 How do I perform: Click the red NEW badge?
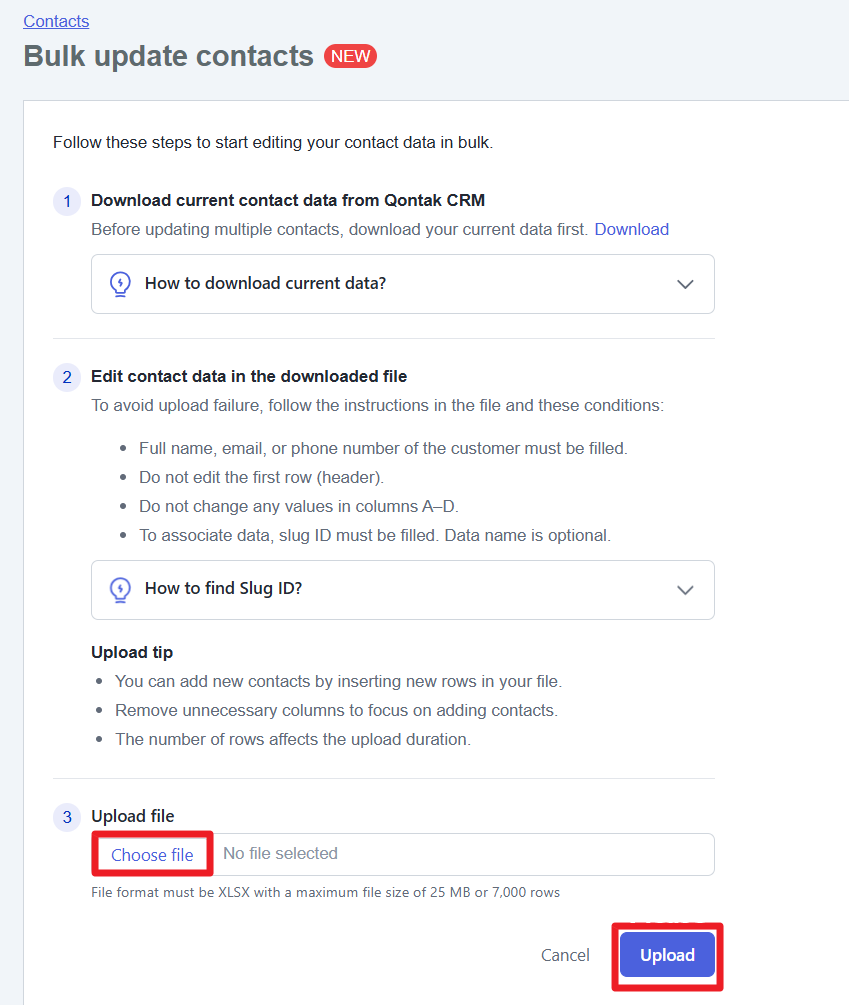click(350, 56)
